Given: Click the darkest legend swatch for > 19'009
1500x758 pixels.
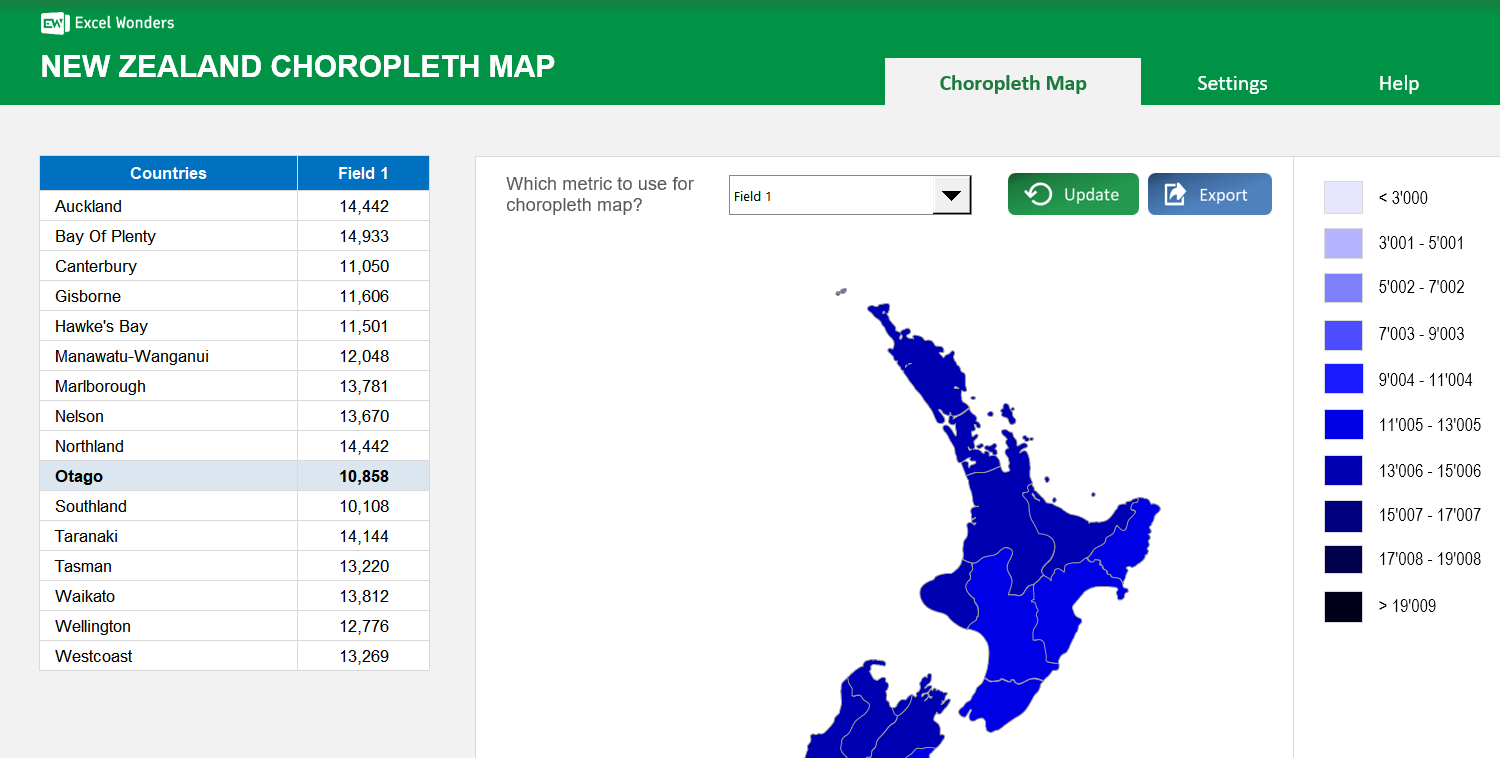Looking at the screenshot, I should [x=1343, y=606].
